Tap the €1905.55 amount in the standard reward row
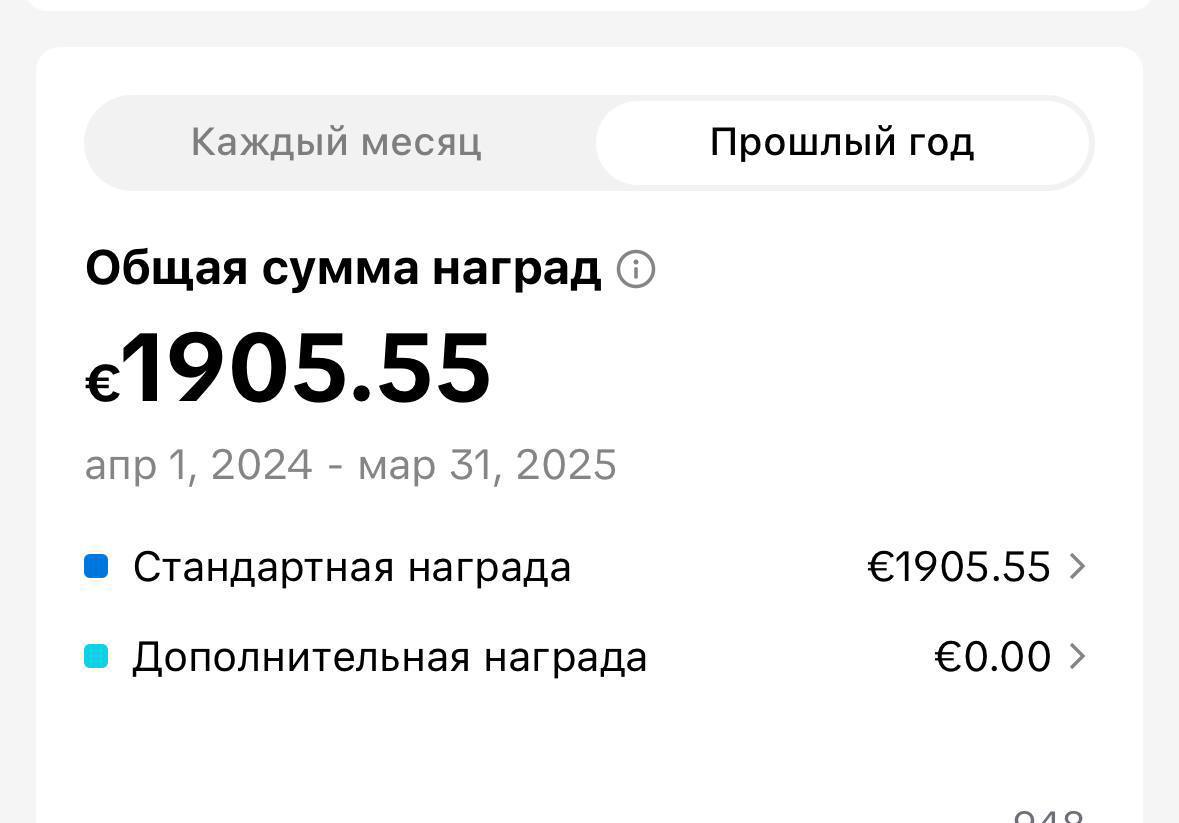 tap(958, 567)
